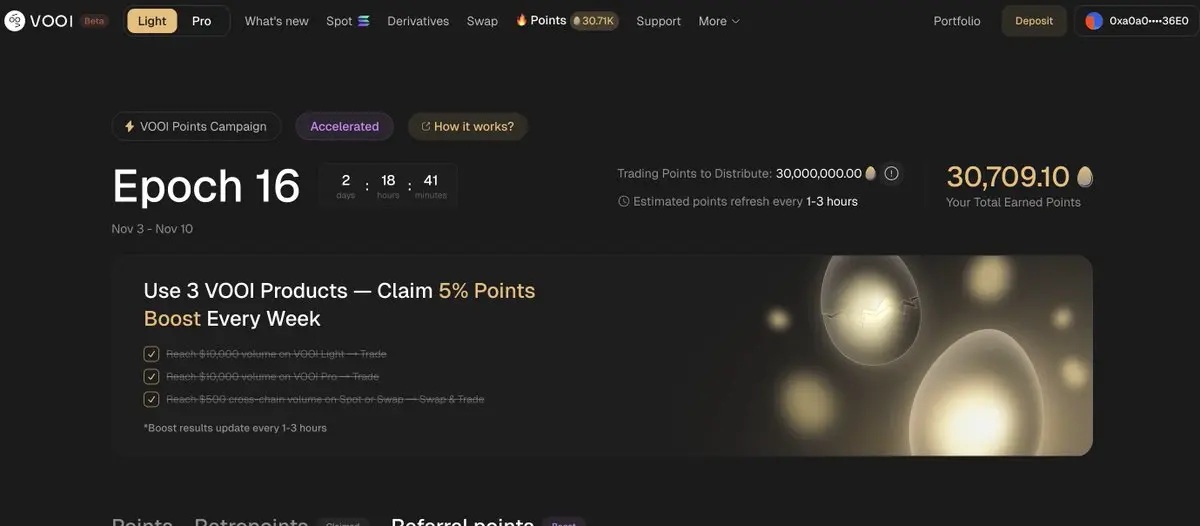Switch to Pro mode
The height and width of the screenshot is (526, 1200).
coord(202,21)
